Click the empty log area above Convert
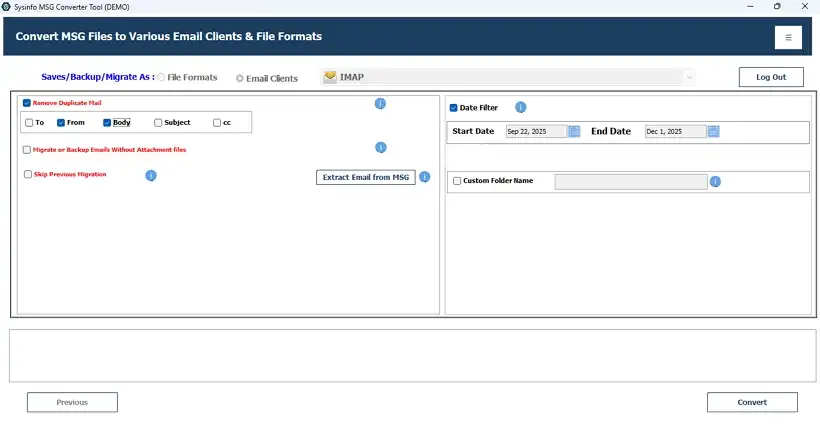The image size is (820, 432). (x=412, y=356)
